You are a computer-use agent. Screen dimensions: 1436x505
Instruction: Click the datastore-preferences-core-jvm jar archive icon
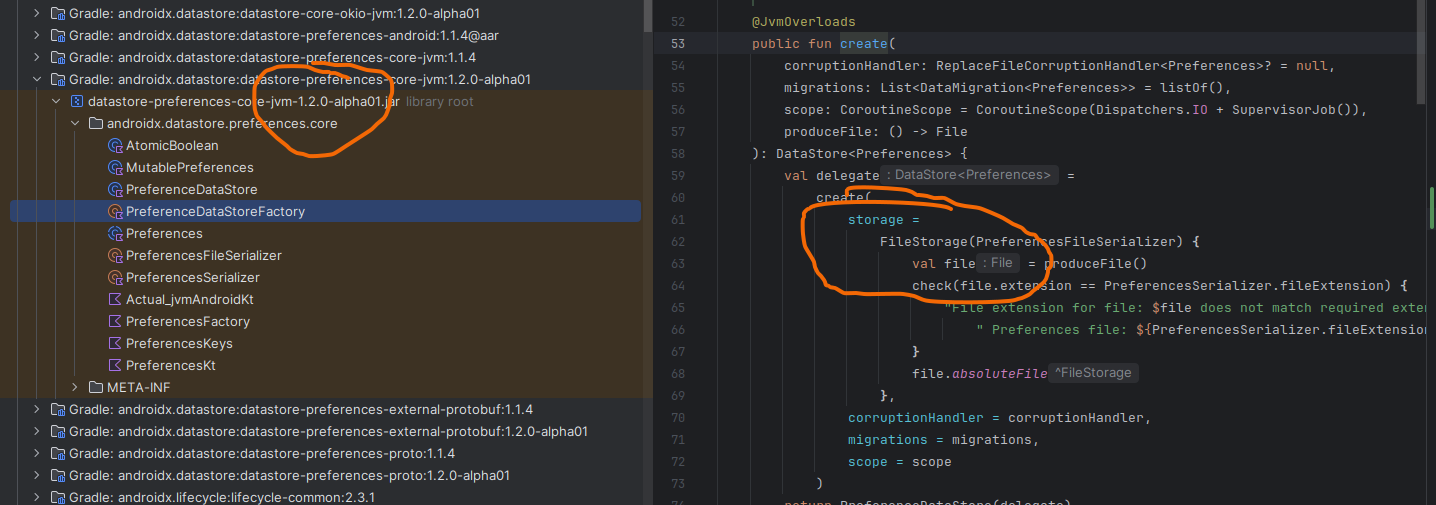point(77,102)
